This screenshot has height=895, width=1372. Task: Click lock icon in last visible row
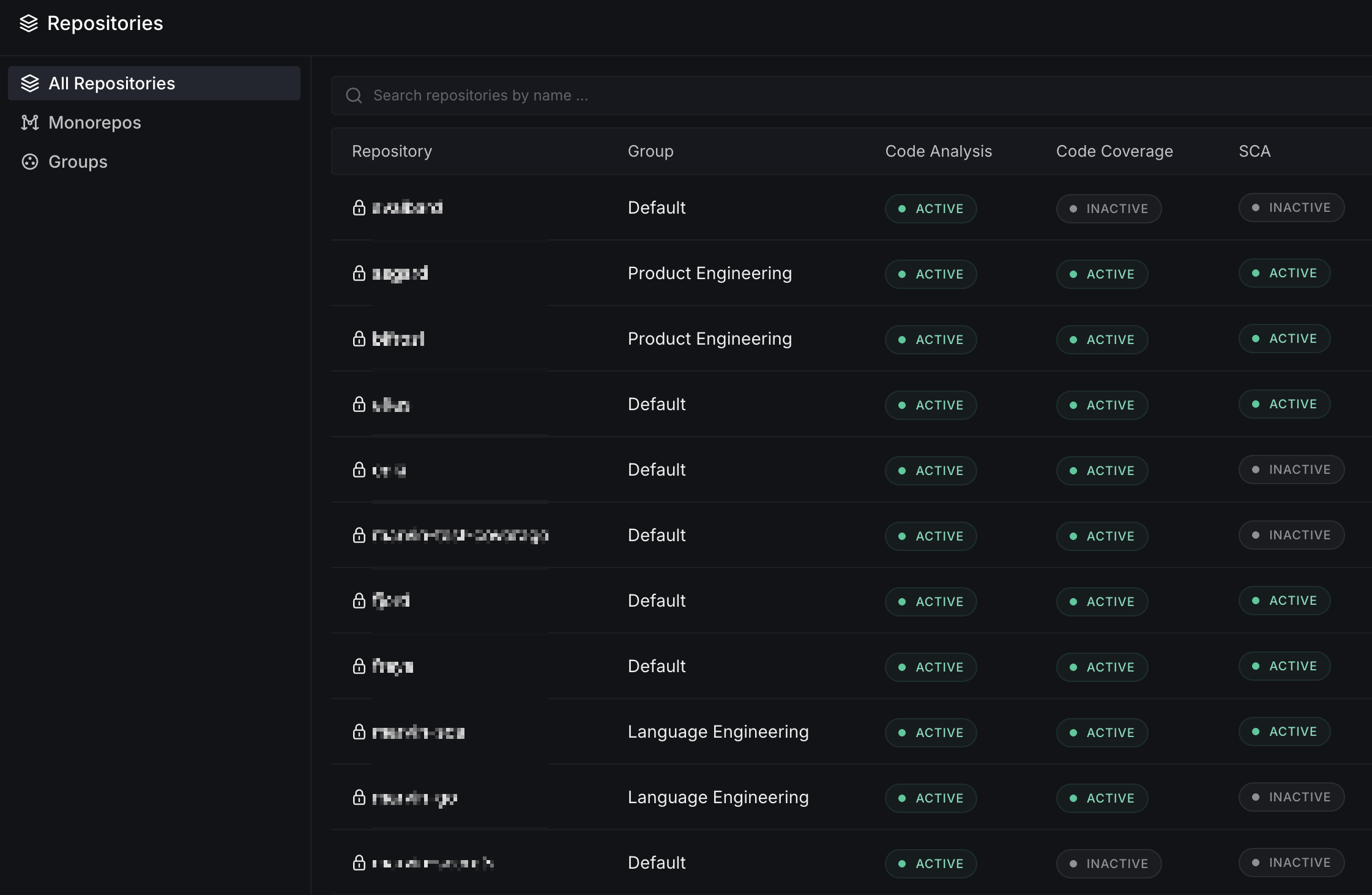(359, 863)
